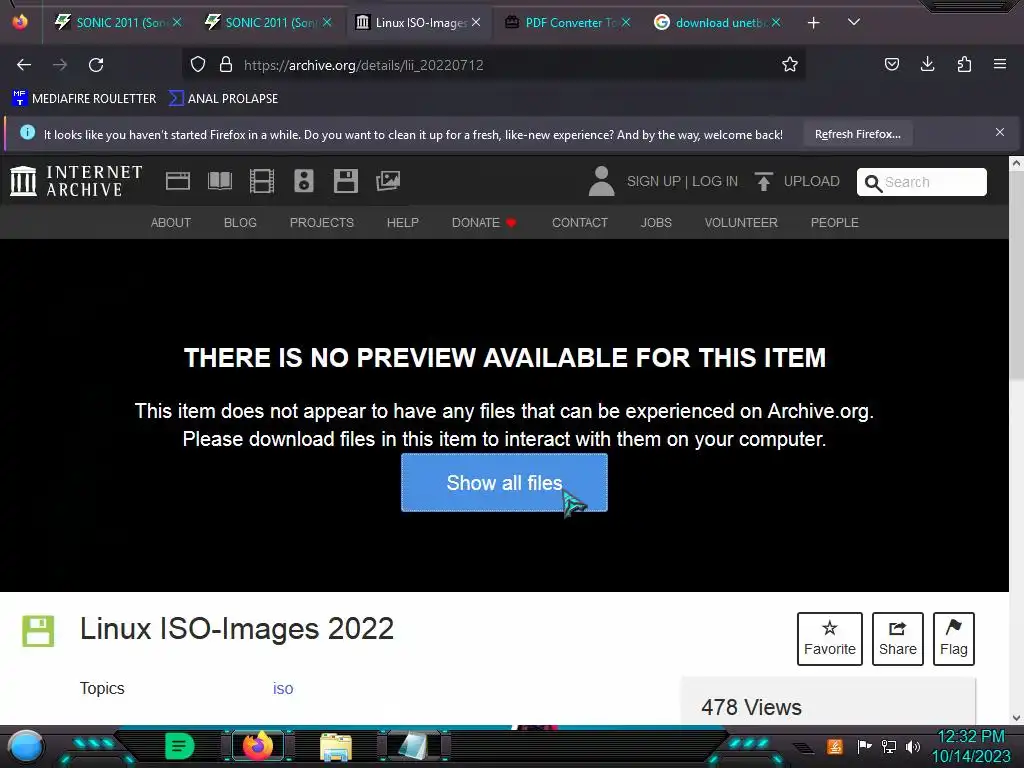Click the UPLOAD link
The width and height of the screenshot is (1024, 768).
click(x=797, y=182)
